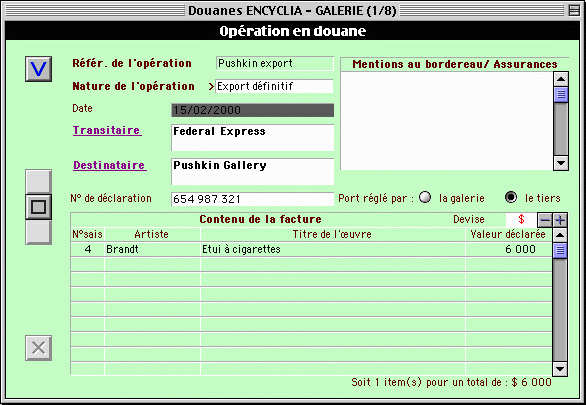Click the plus button to add invoice line
The image size is (586, 405).
click(560, 220)
